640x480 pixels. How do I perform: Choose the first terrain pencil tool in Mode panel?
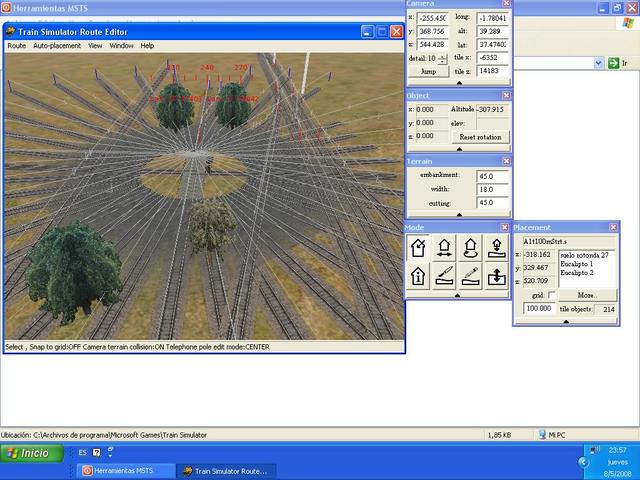click(x=443, y=276)
